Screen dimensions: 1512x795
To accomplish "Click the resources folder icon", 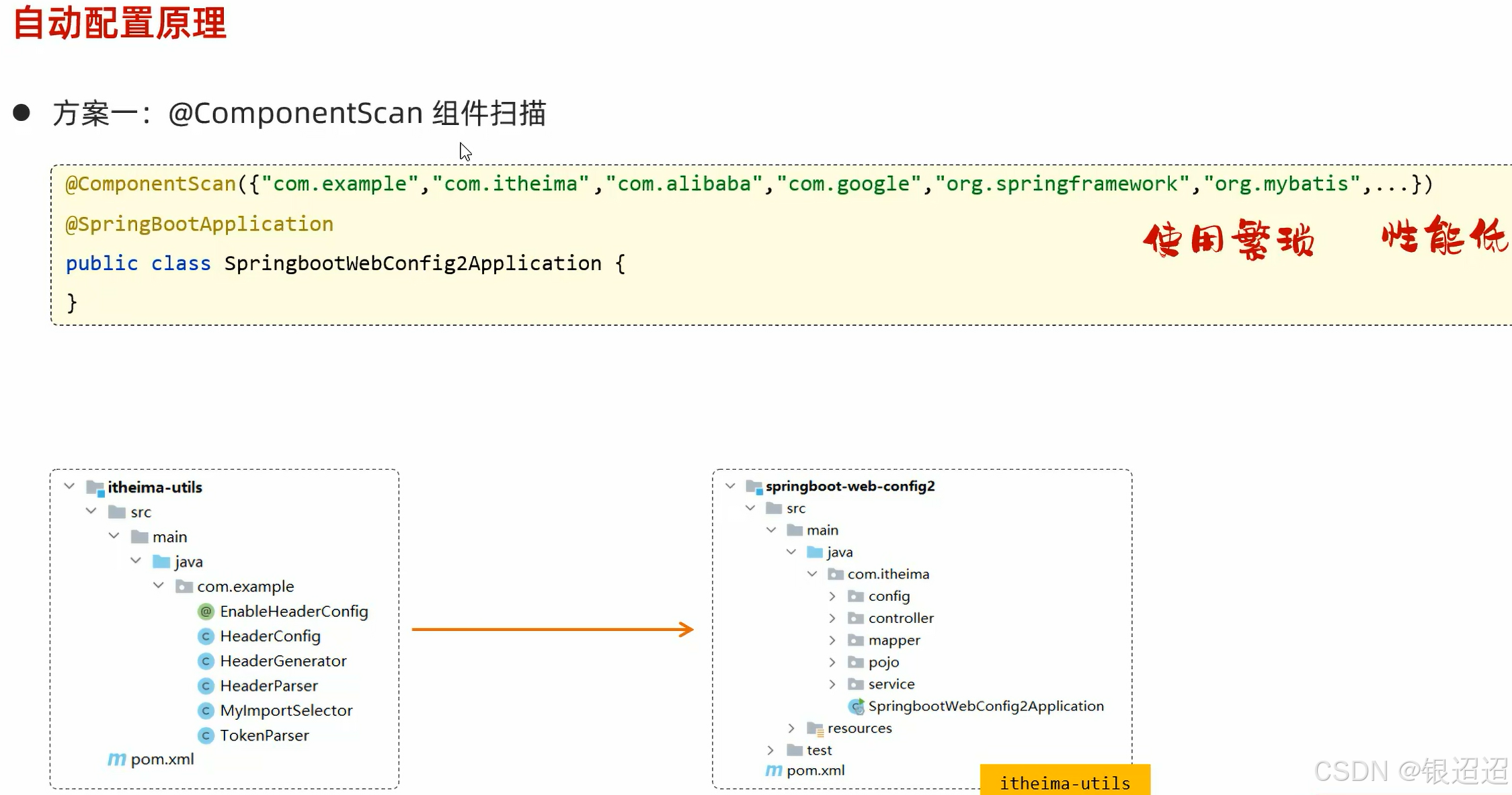I will click(815, 728).
